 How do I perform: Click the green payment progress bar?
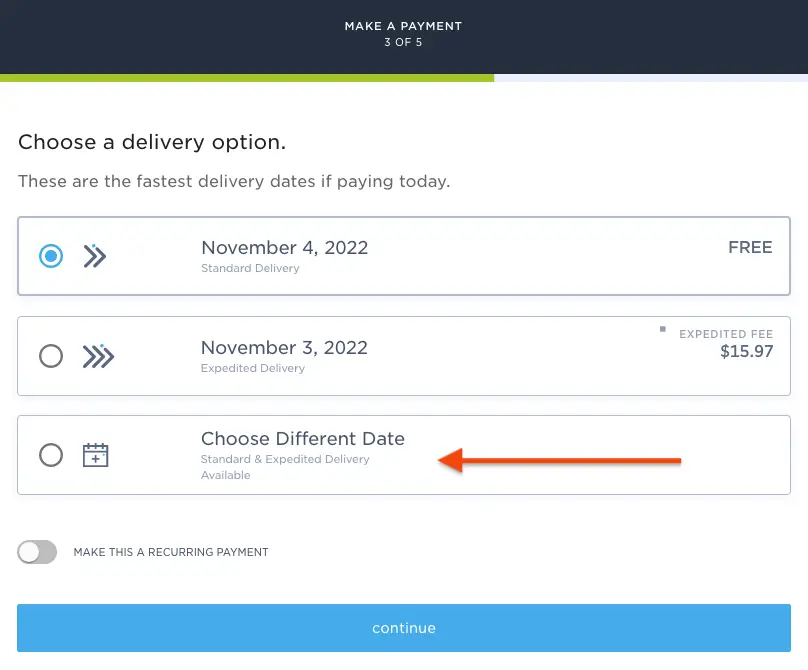tap(247, 78)
